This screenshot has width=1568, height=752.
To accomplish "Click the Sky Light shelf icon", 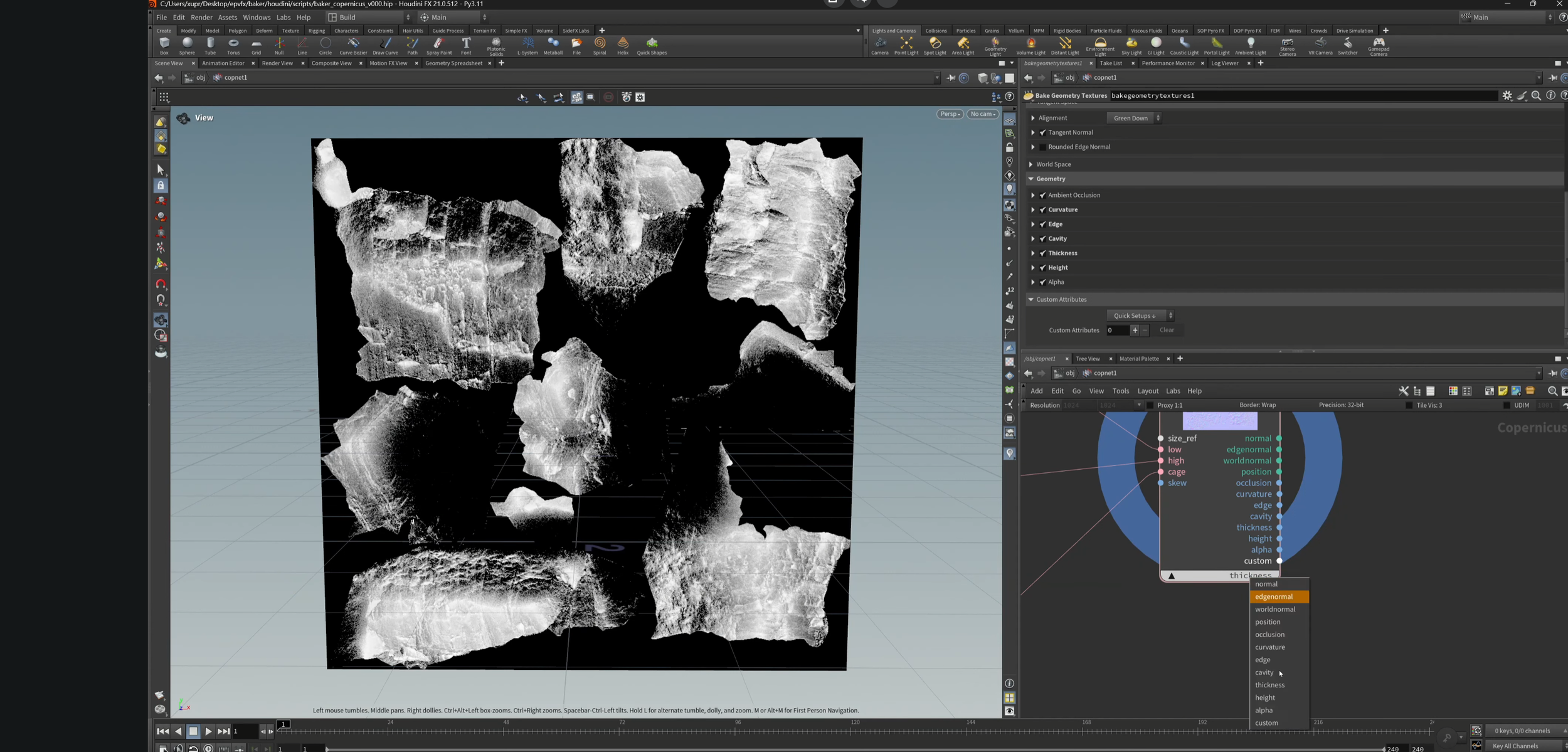I will (1131, 45).
